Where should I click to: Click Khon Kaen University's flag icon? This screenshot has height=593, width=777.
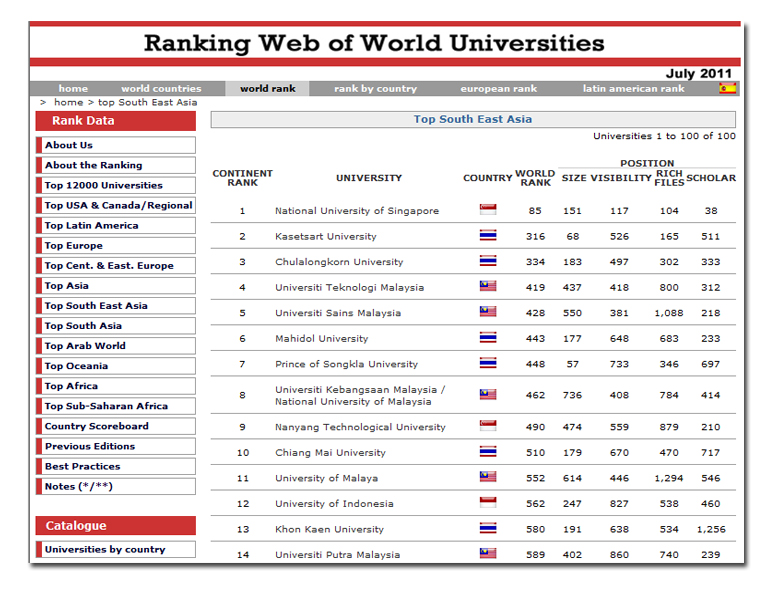[x=488, y=528]
